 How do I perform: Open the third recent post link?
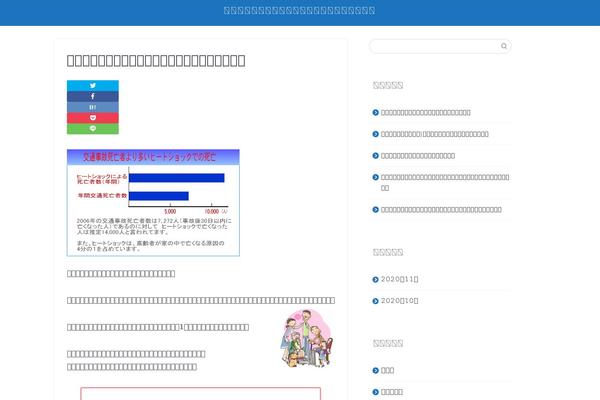tap(418, 156)
